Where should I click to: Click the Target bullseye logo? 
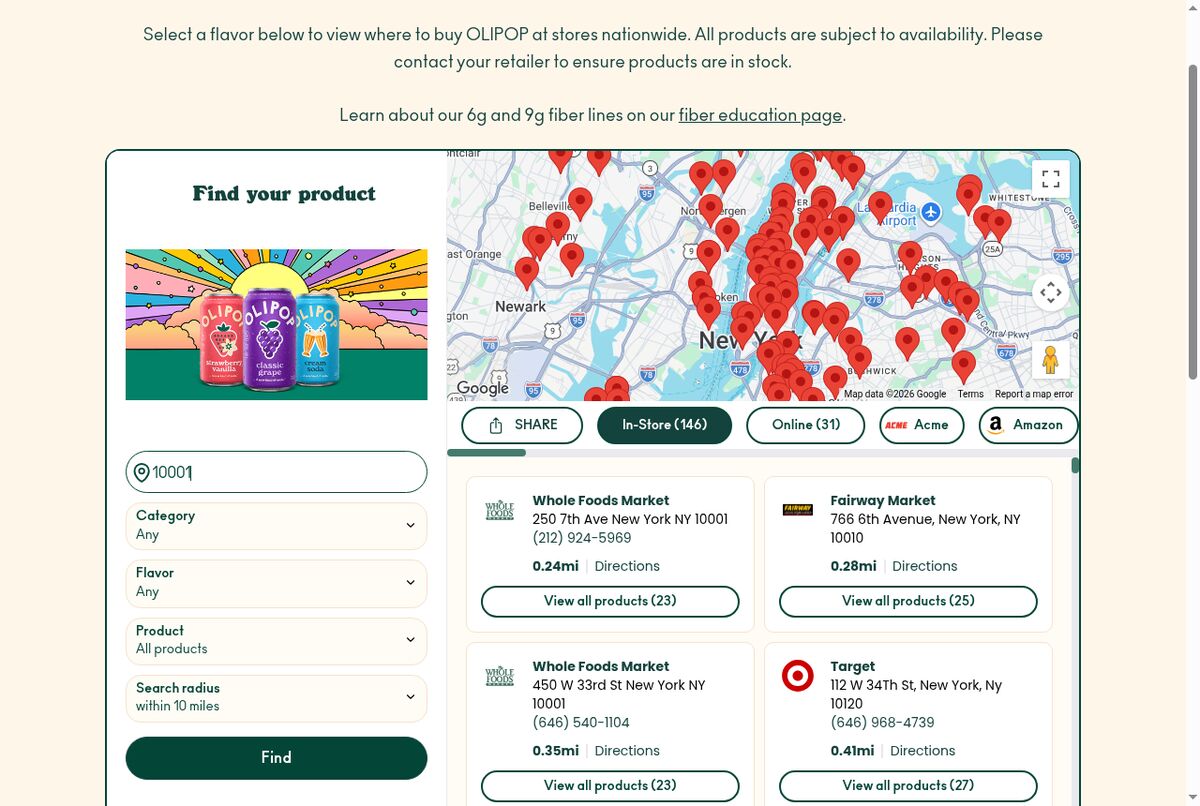[x=797, y=676]
